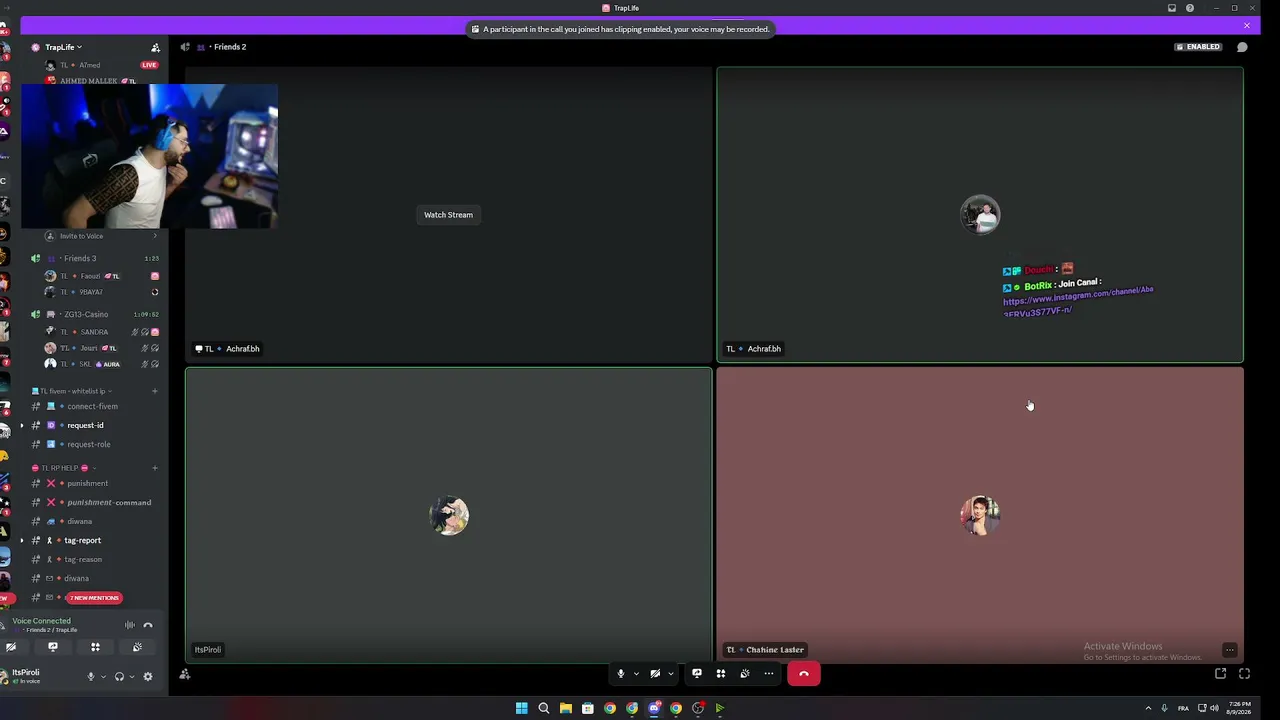Jump to the 7 New Mentions badge
1280x720 pixels.
[x=94, y=598]
